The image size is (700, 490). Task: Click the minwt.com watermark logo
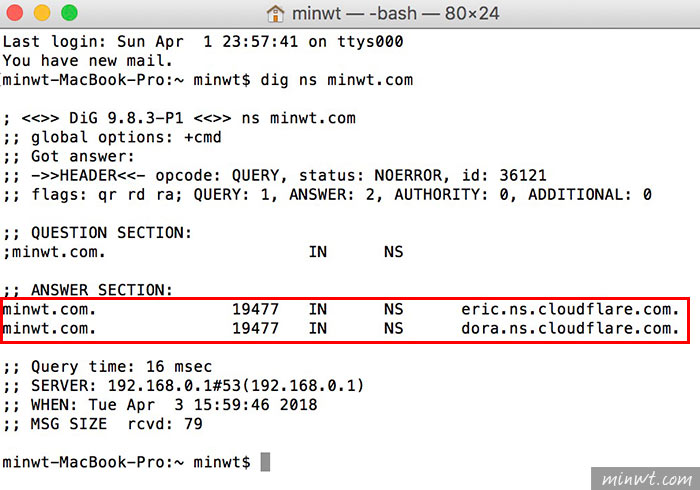pos(646,479)
